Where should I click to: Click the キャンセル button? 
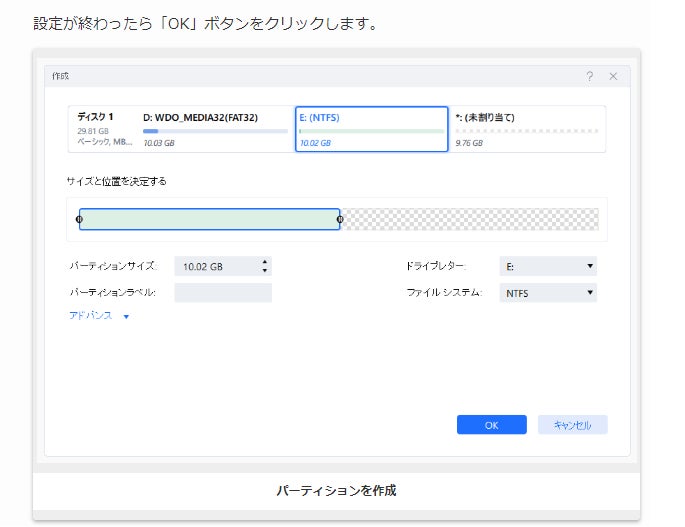click(x=572, y=425)
